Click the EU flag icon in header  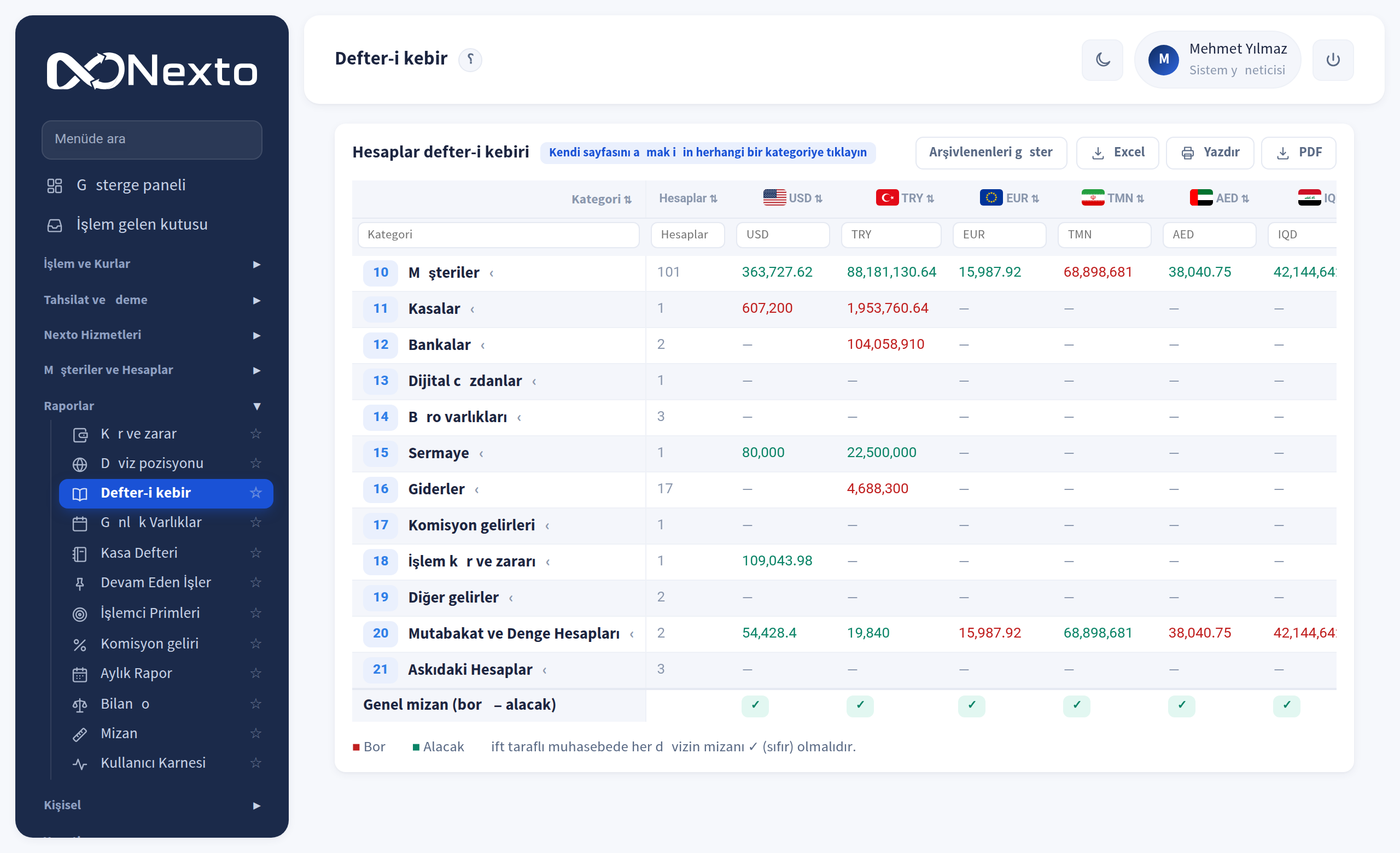pyautogui.click(x=991, y=197)
